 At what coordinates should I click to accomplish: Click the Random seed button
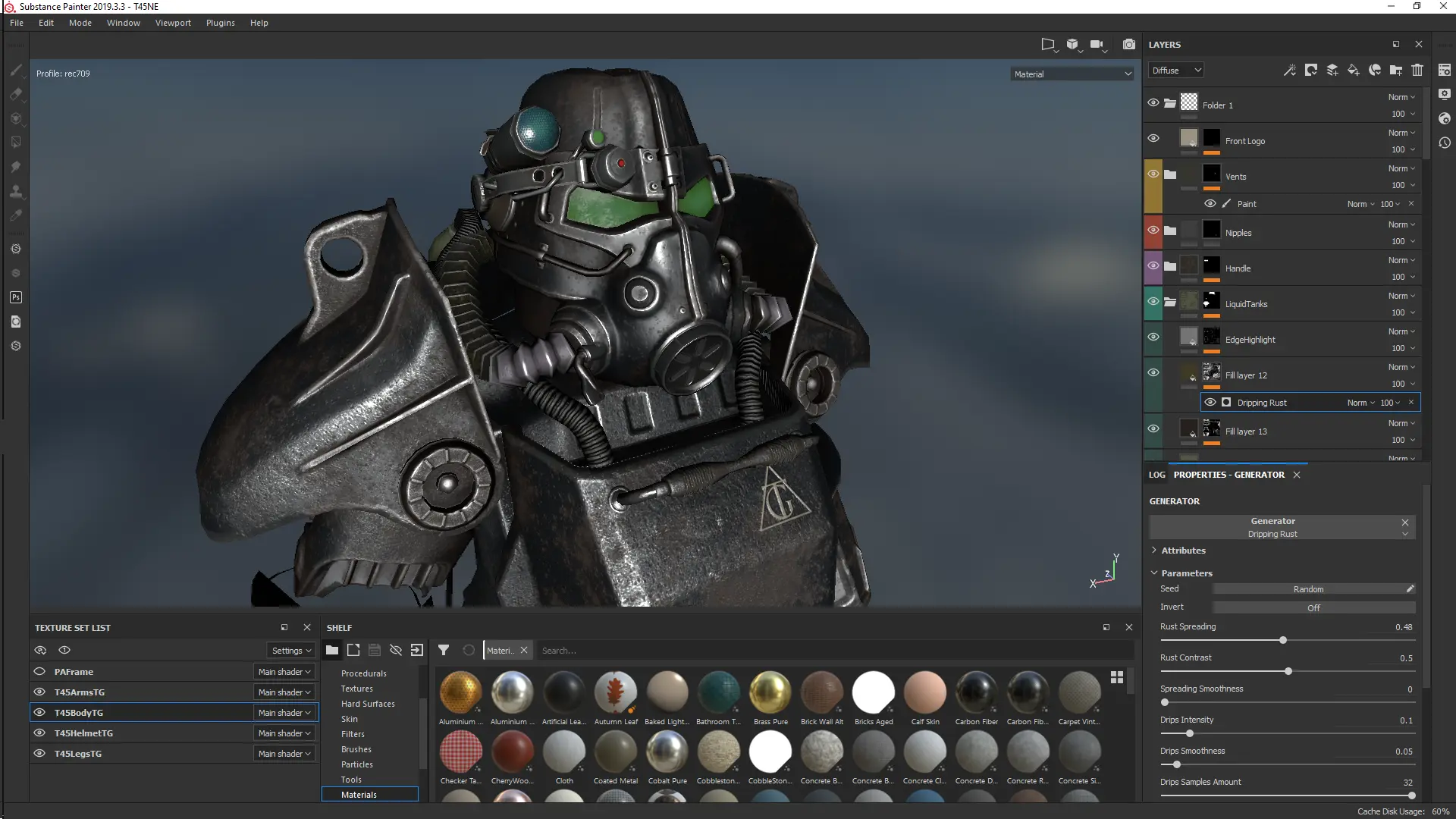tap(1308, 589)
